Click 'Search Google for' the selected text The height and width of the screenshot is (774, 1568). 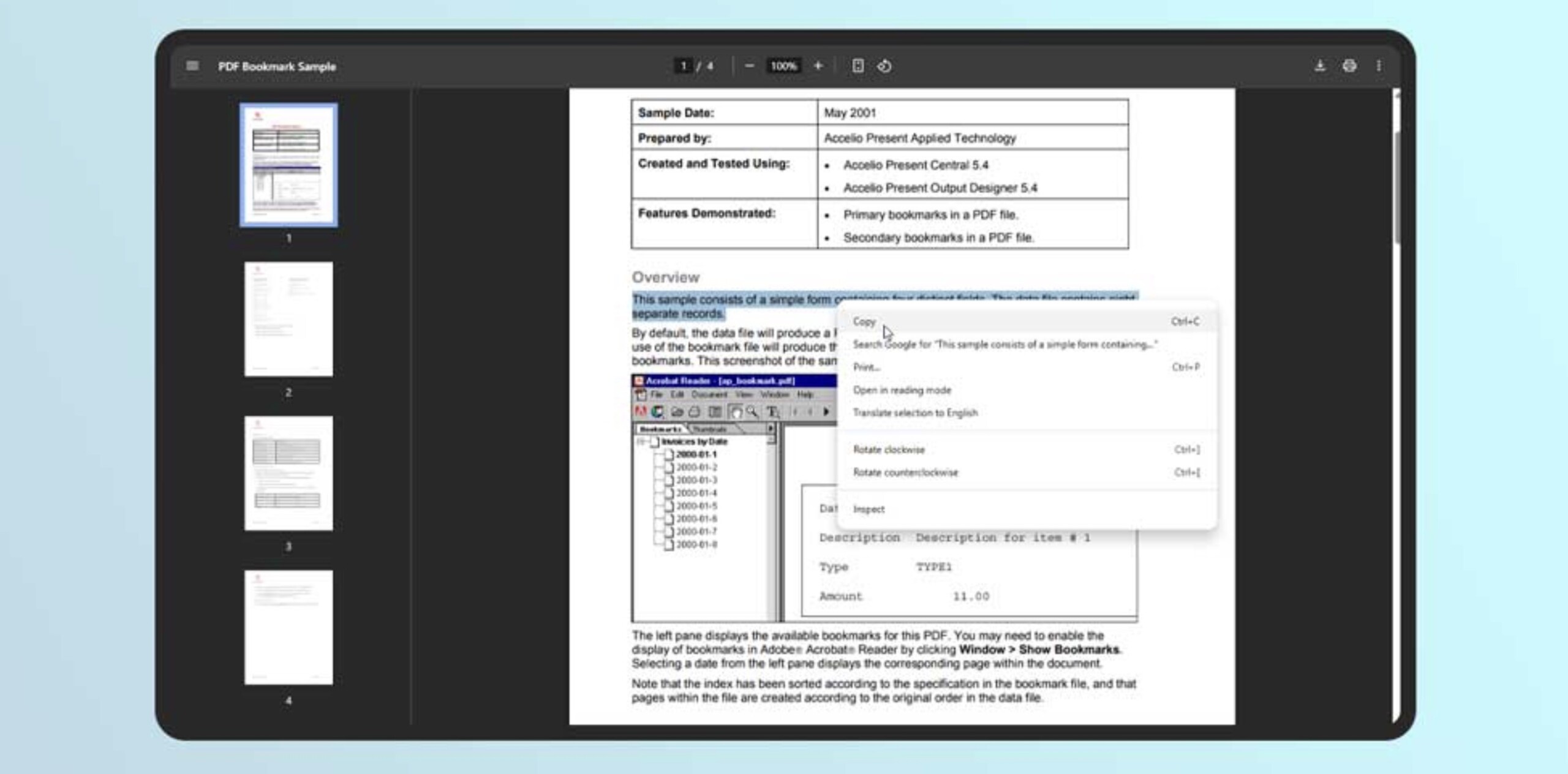[1005, 344]
